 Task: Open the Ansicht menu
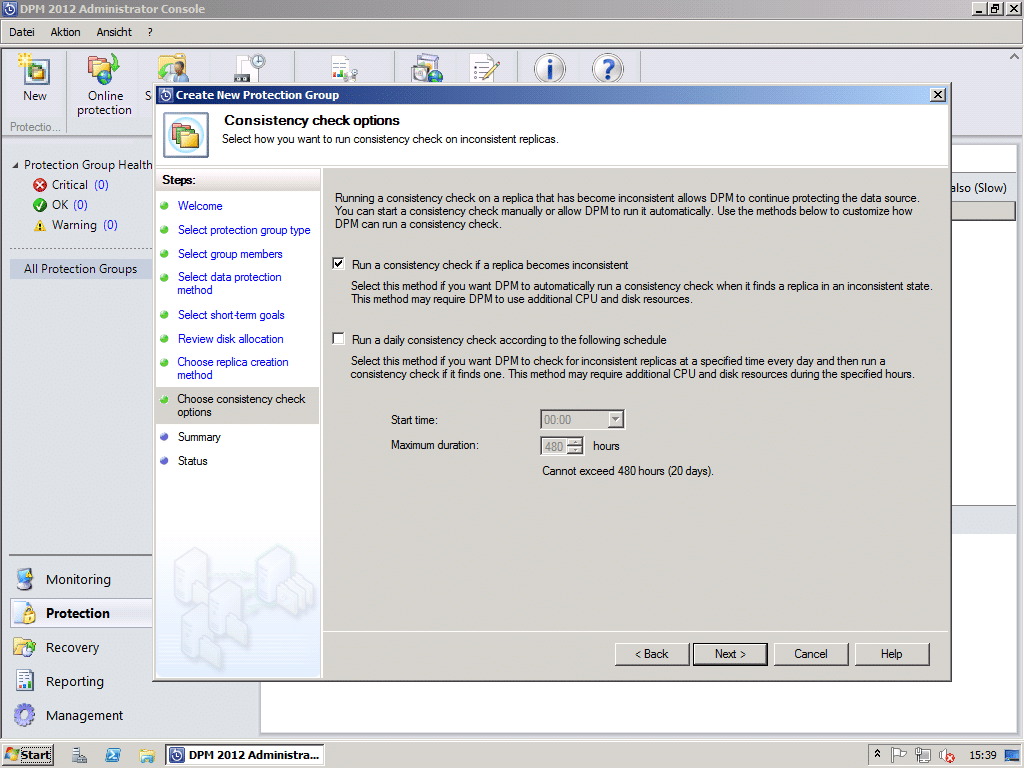(x=114, y=32)
